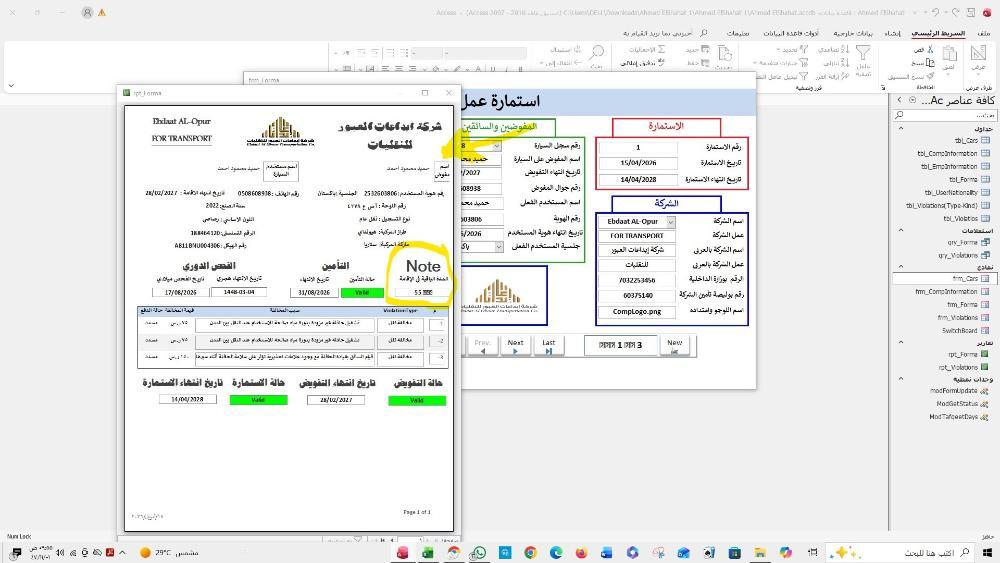Open Excel from the taskbar

pyautogui.click(x=427, y=552)
